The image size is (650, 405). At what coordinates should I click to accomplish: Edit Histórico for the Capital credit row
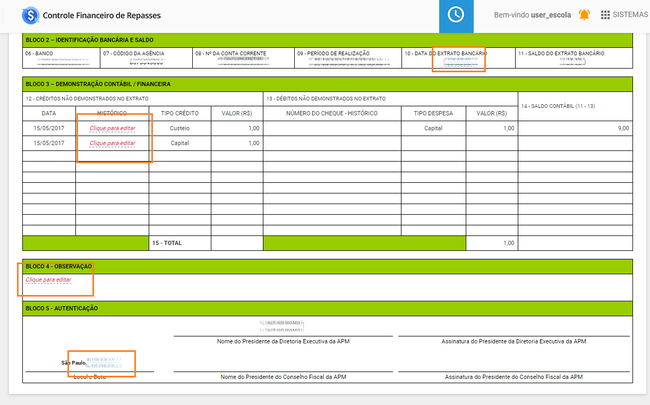click(x=112, y=143)
